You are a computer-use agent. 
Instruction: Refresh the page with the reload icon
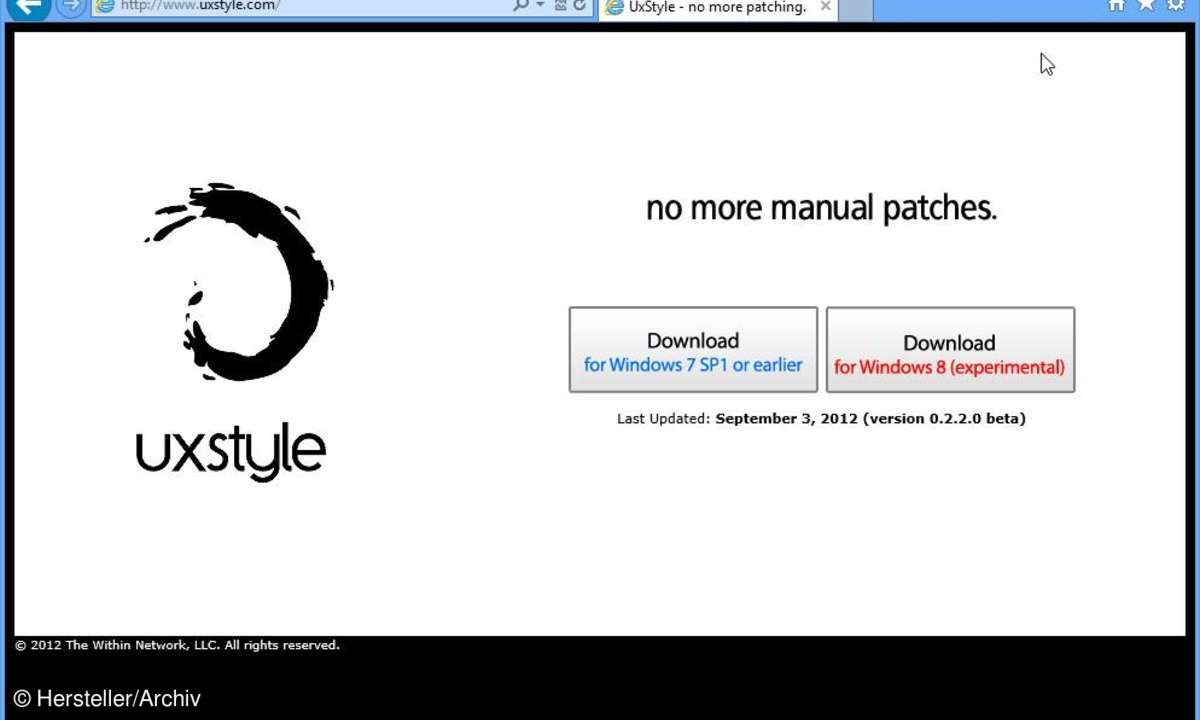pos(579,6)
